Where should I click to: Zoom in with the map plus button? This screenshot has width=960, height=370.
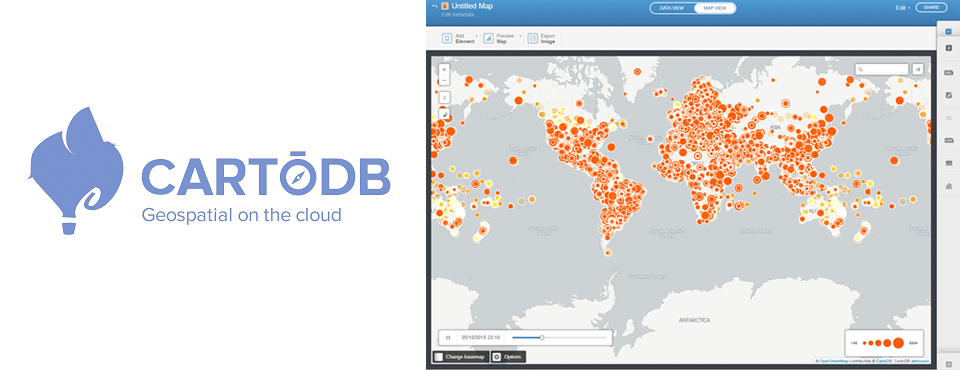(x=444, y=70)
